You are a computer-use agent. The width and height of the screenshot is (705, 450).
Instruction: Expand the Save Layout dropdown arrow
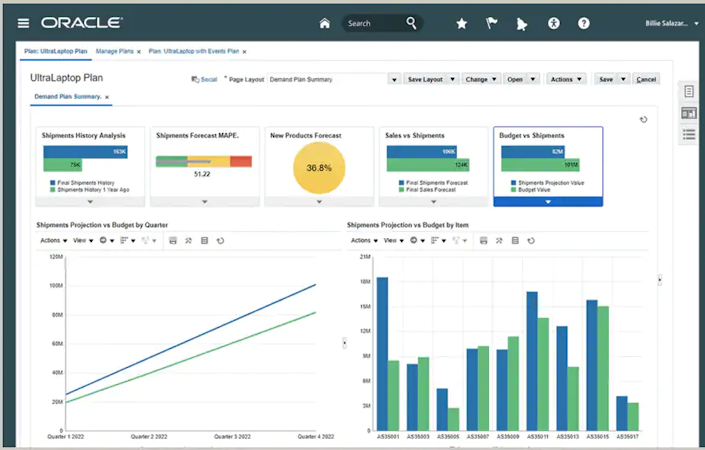pyautogui.click(x=452, y=79)
